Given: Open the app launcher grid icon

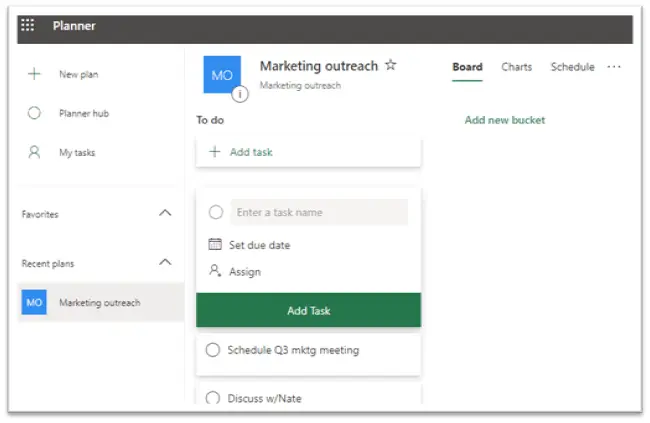Looking at the screenshot, I should (28, 25).
